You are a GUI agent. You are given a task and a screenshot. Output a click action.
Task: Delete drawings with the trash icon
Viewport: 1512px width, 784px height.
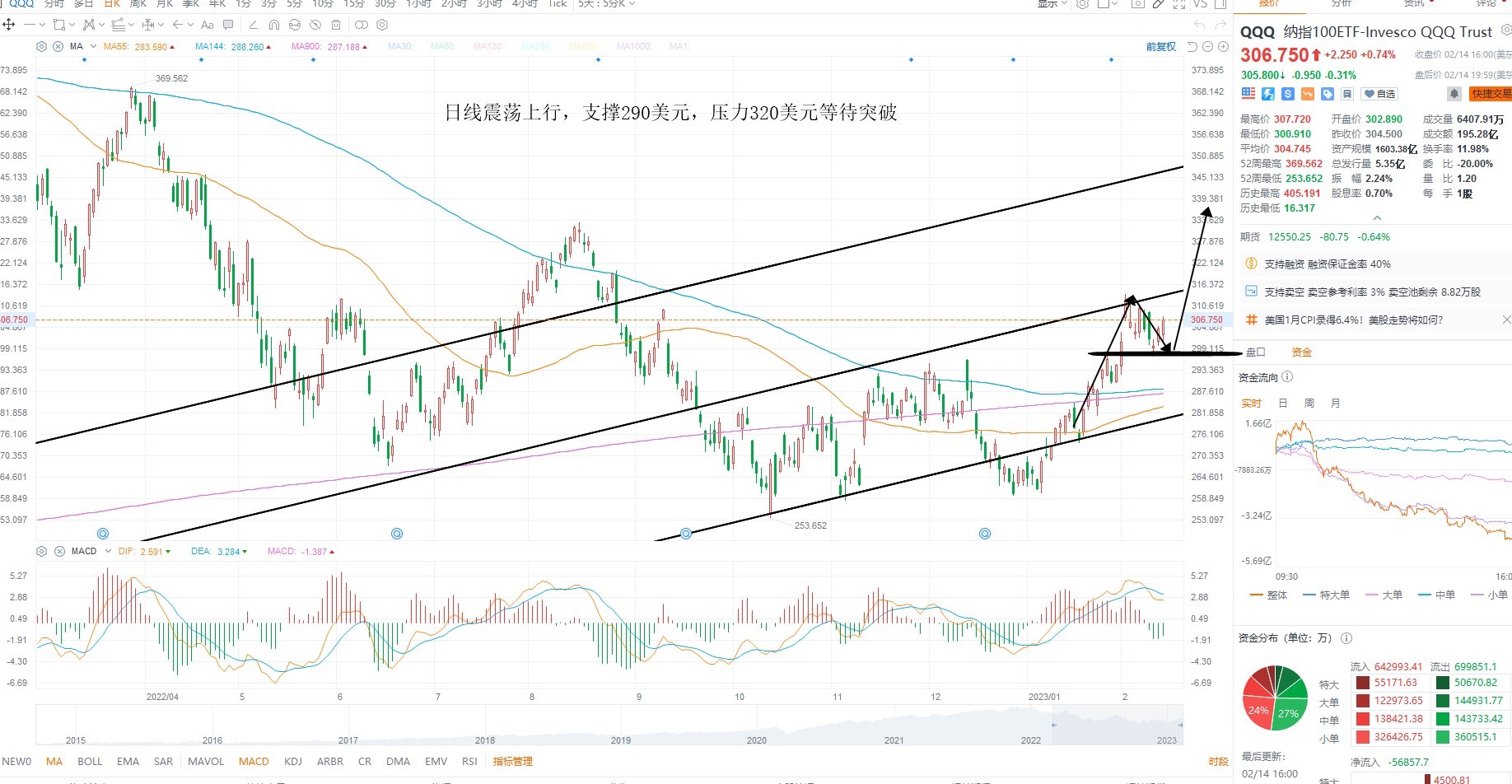[x=338, y=25]
